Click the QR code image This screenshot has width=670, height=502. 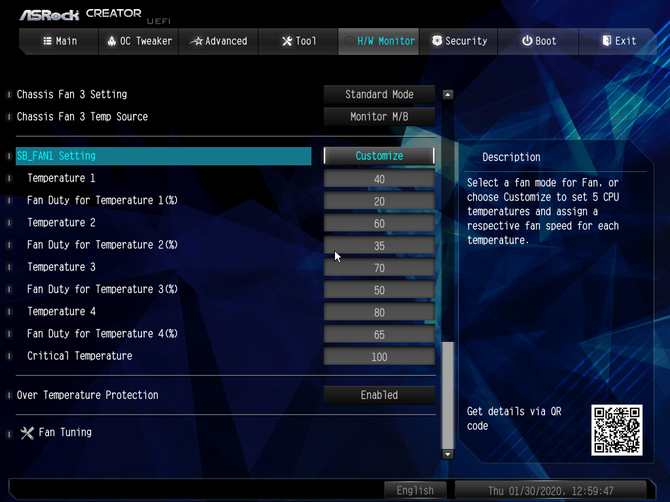click(617, 430)
